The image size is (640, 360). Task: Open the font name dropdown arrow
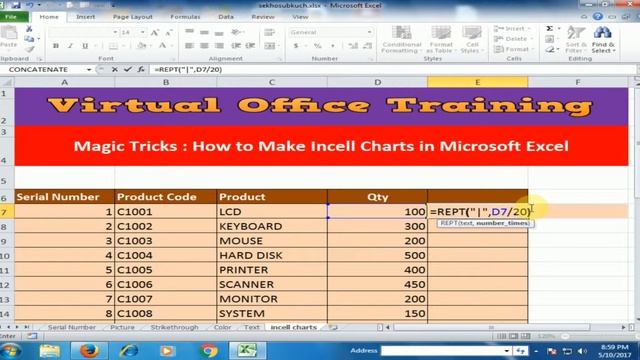coord(115,32)
